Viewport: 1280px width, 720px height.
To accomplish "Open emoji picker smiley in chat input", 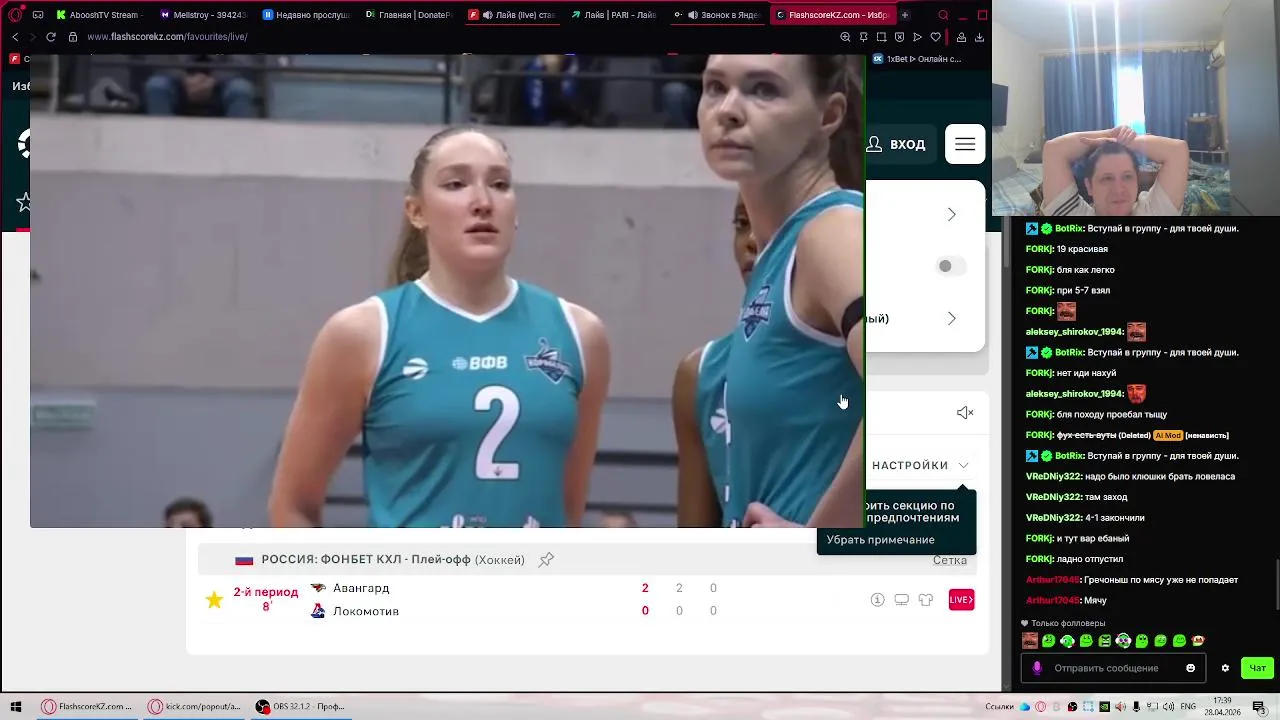I will pos(1190,668).
